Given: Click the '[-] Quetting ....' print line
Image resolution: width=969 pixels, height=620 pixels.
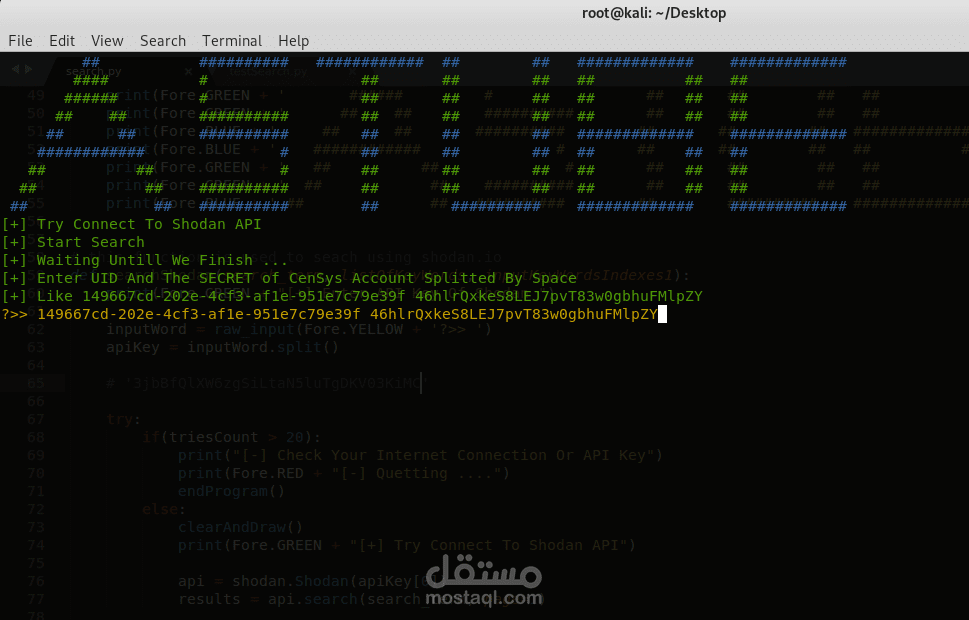Looking at the screenshot, I should (x=344, y=473).
